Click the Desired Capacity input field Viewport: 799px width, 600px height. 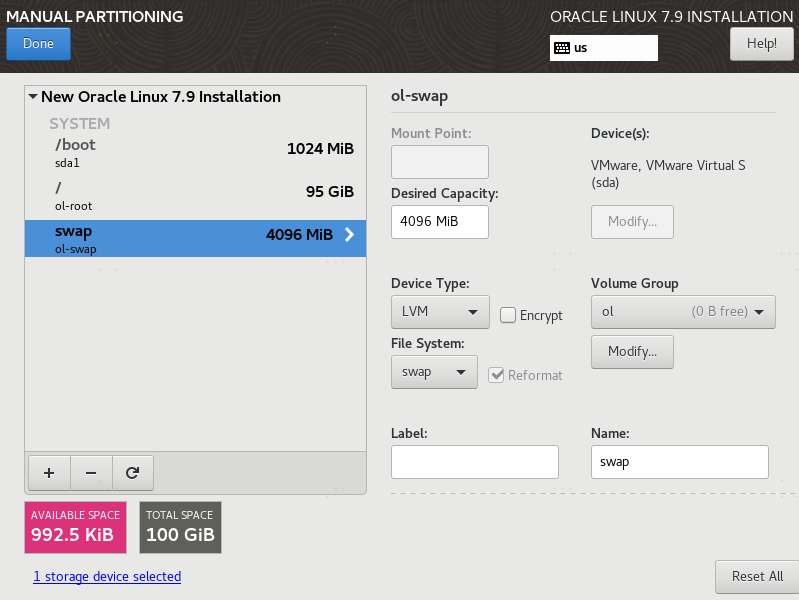click(439, 222)
